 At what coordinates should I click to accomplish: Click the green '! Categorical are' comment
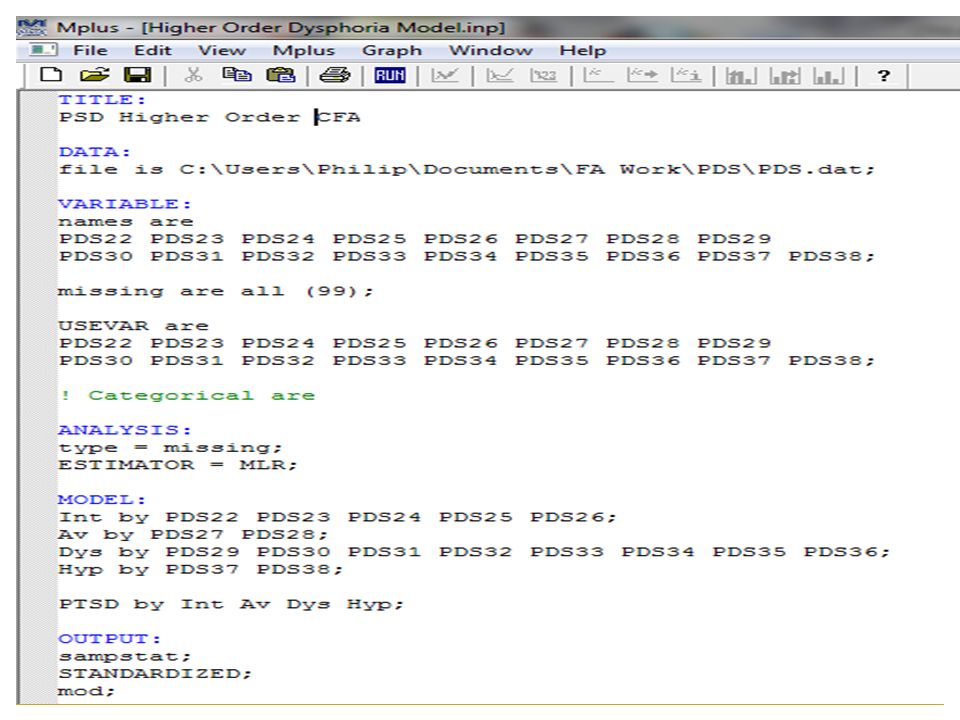187,396
